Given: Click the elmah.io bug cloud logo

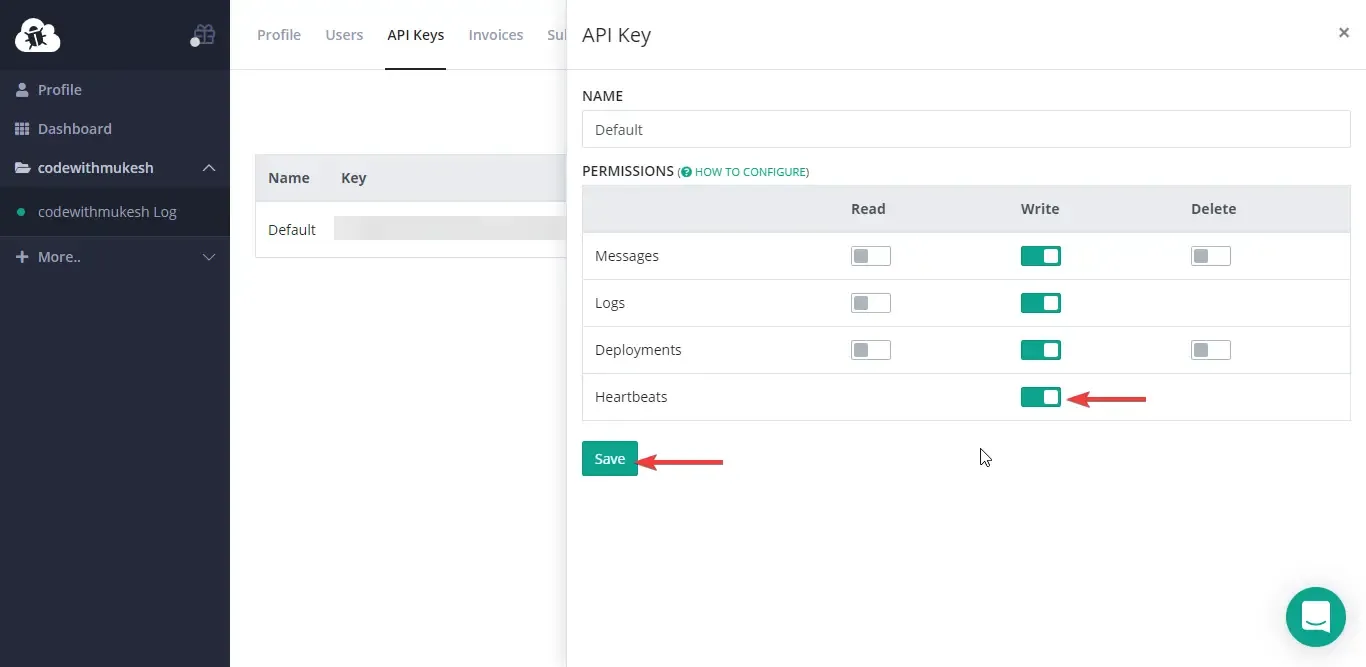Looking at the screenshot, I should point(37,34).
